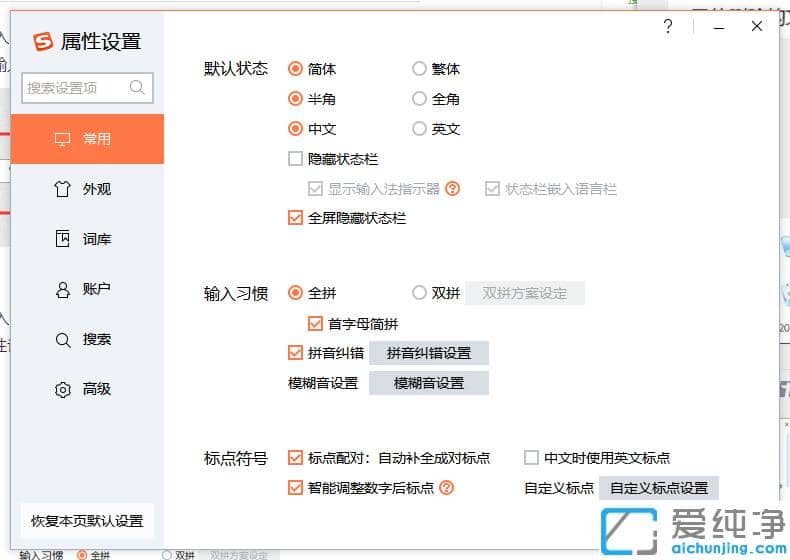Click the 模糊音设置 button
Screen dimensions: 790x560
[x=429, y=383]
